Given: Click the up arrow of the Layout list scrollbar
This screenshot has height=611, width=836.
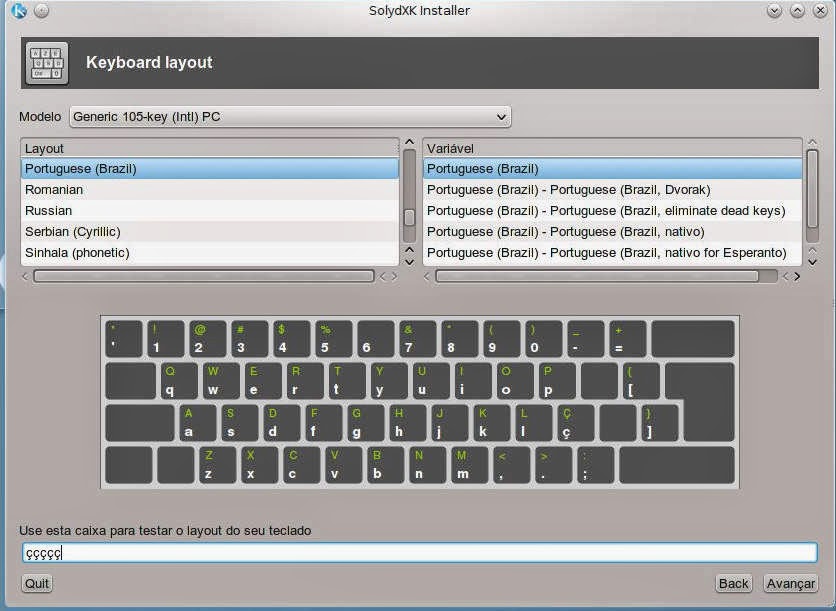Looking at the screenshot, I should coord(409,142).
